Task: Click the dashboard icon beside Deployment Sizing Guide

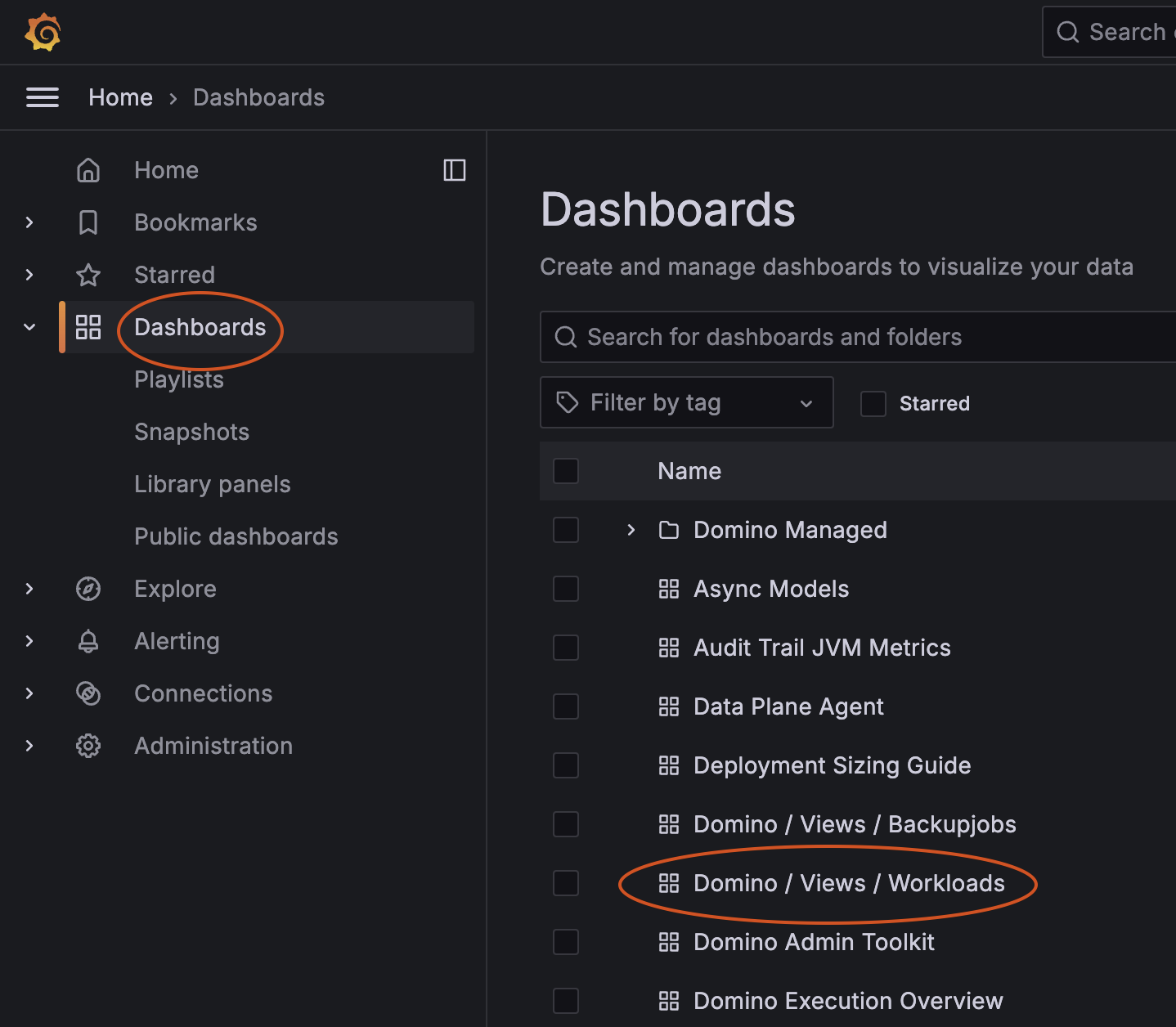Action: coord(669,765)
